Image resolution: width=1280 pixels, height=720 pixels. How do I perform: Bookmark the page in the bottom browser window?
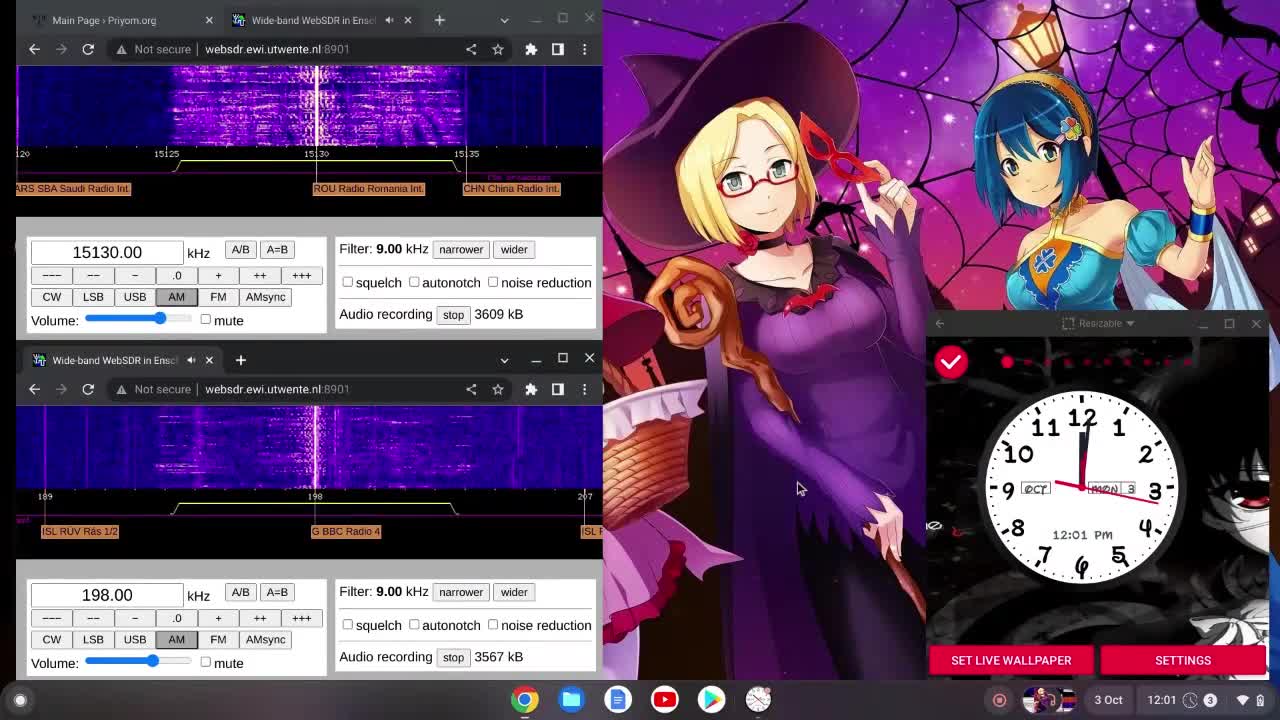pyautogui.click(x=498, y=389)
